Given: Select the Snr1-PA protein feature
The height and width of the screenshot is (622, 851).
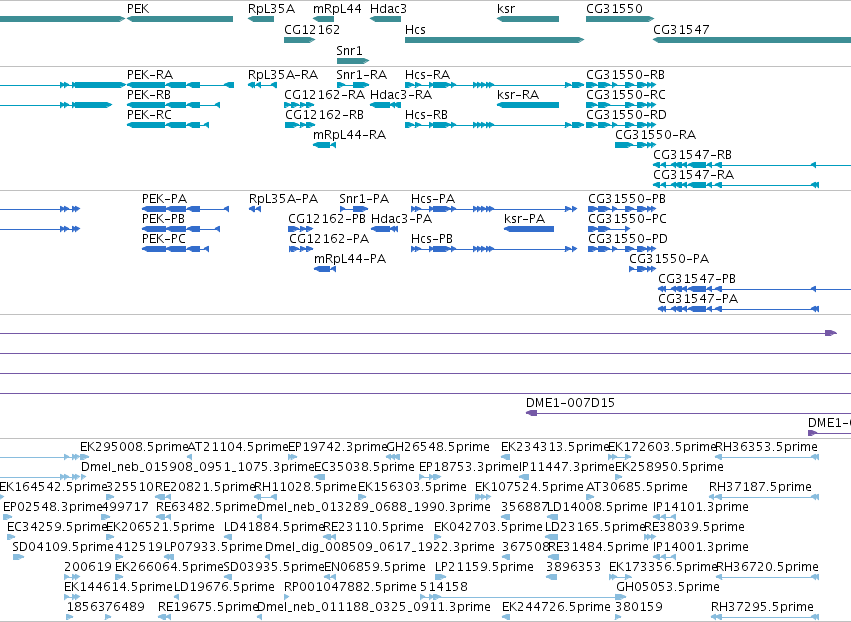Looking at the screenshot, I should pos(354,209).
